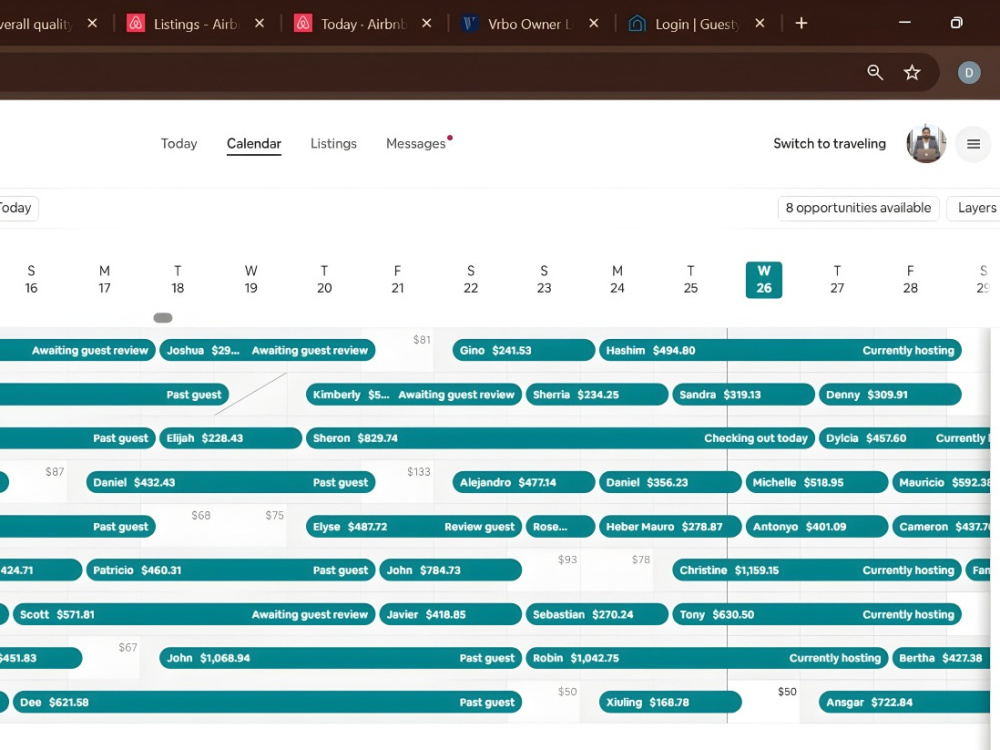Open the Today navigation item

pyautogui.click(x=179, y=143)
